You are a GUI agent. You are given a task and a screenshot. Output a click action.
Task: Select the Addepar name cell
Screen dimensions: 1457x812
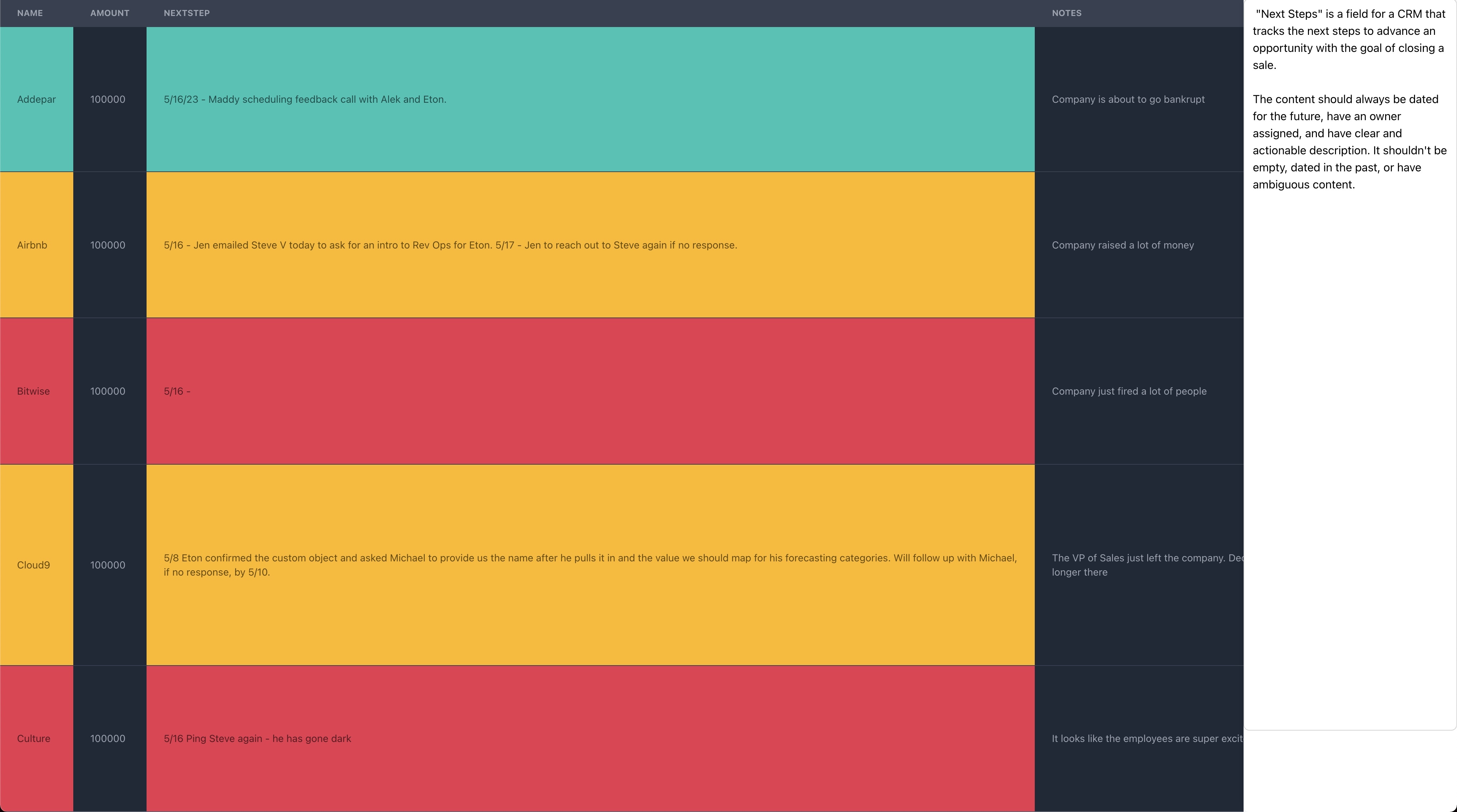36,100
